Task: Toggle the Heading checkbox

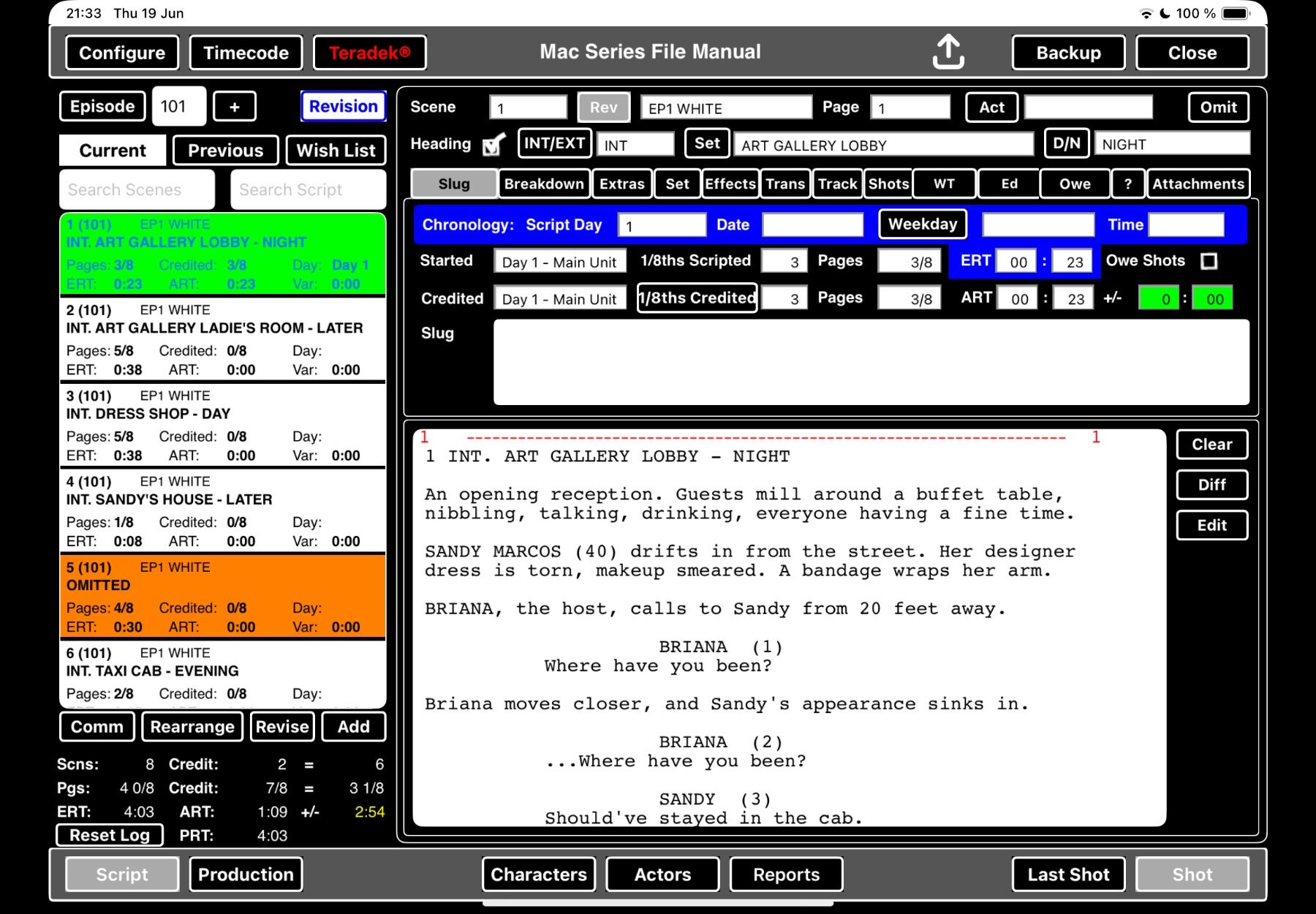Action: (x=494, y=145)
